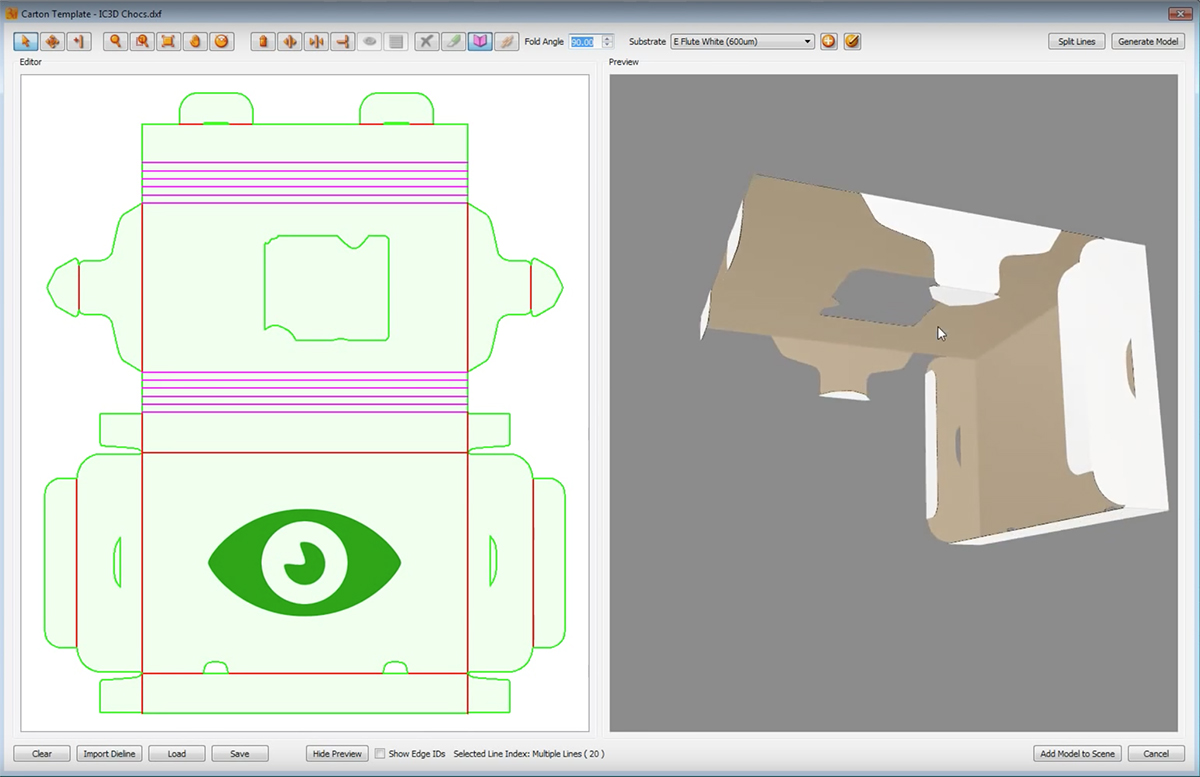Click the grey X cut line icon
This screenshot has height=777, width=1200.
tap(427, 42)
